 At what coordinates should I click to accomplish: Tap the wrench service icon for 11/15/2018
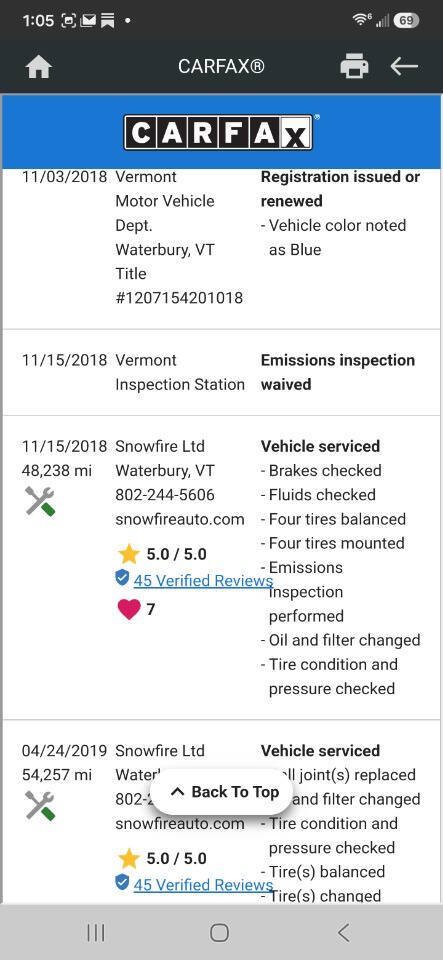pyautogui.click(x=40, y=501)
